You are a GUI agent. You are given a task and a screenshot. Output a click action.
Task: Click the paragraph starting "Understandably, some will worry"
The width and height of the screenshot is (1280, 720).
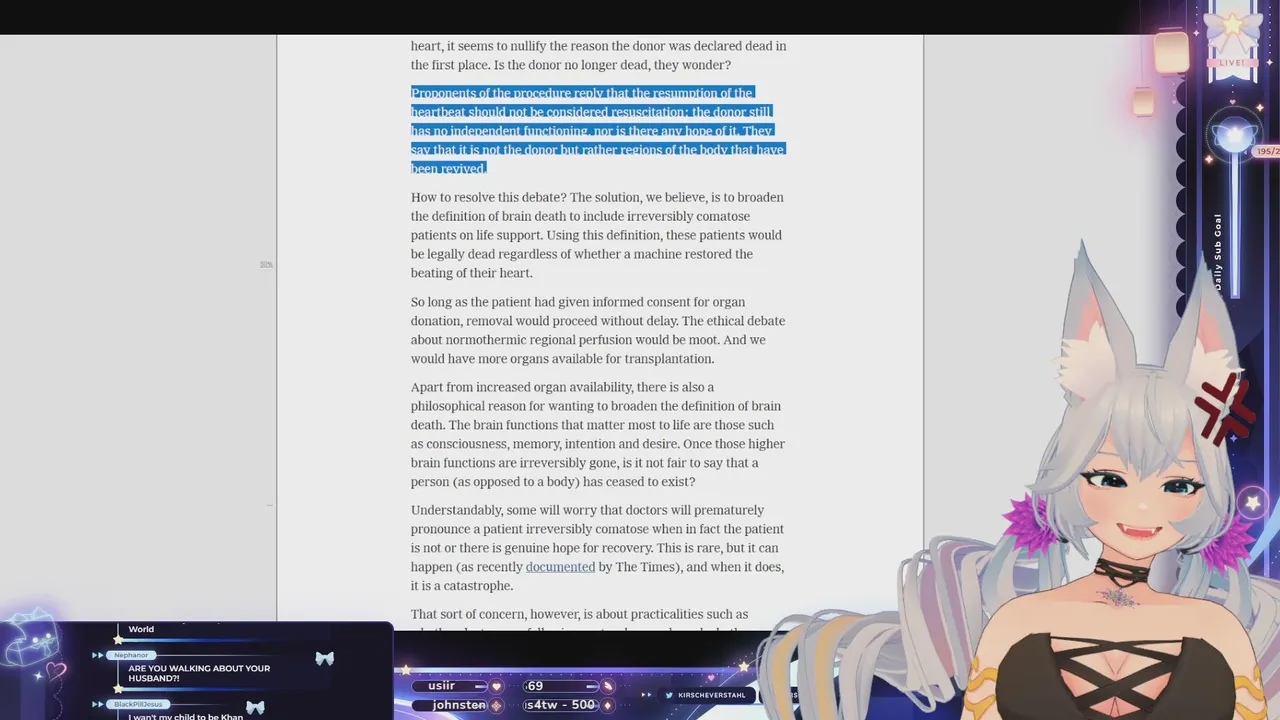pos(598,548)
